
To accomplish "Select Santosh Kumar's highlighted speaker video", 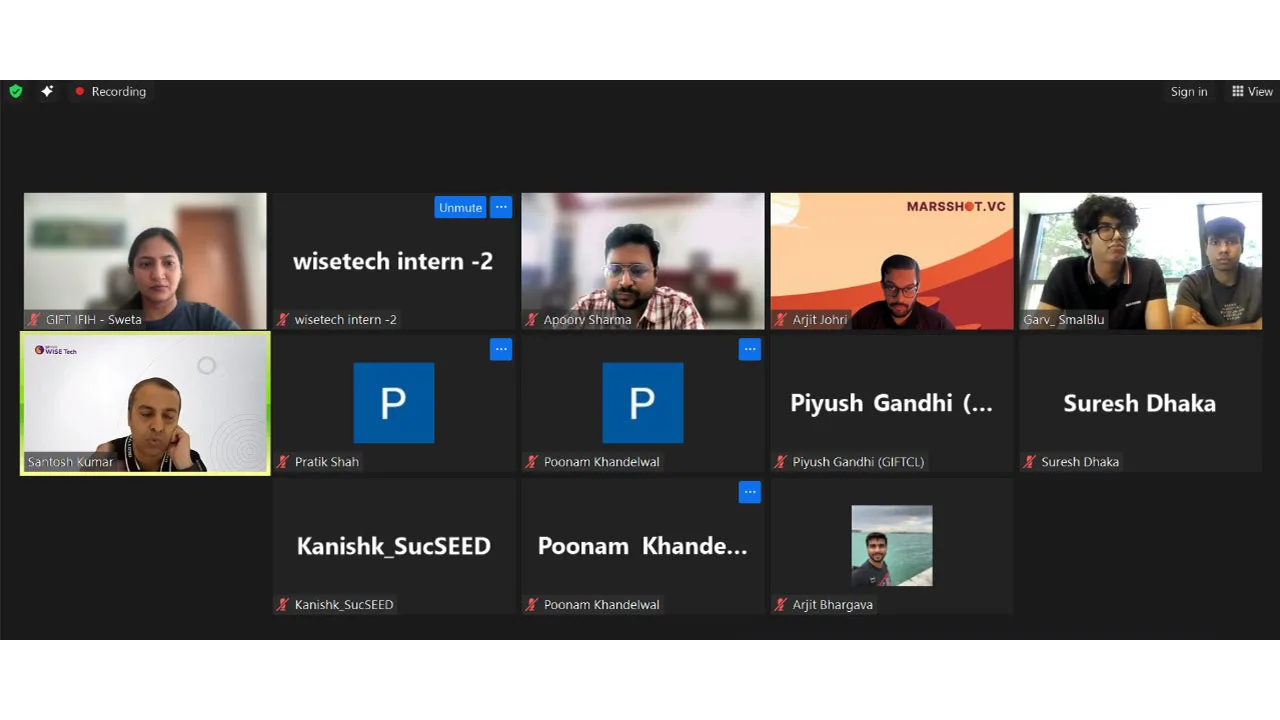I will click(145, 403).
